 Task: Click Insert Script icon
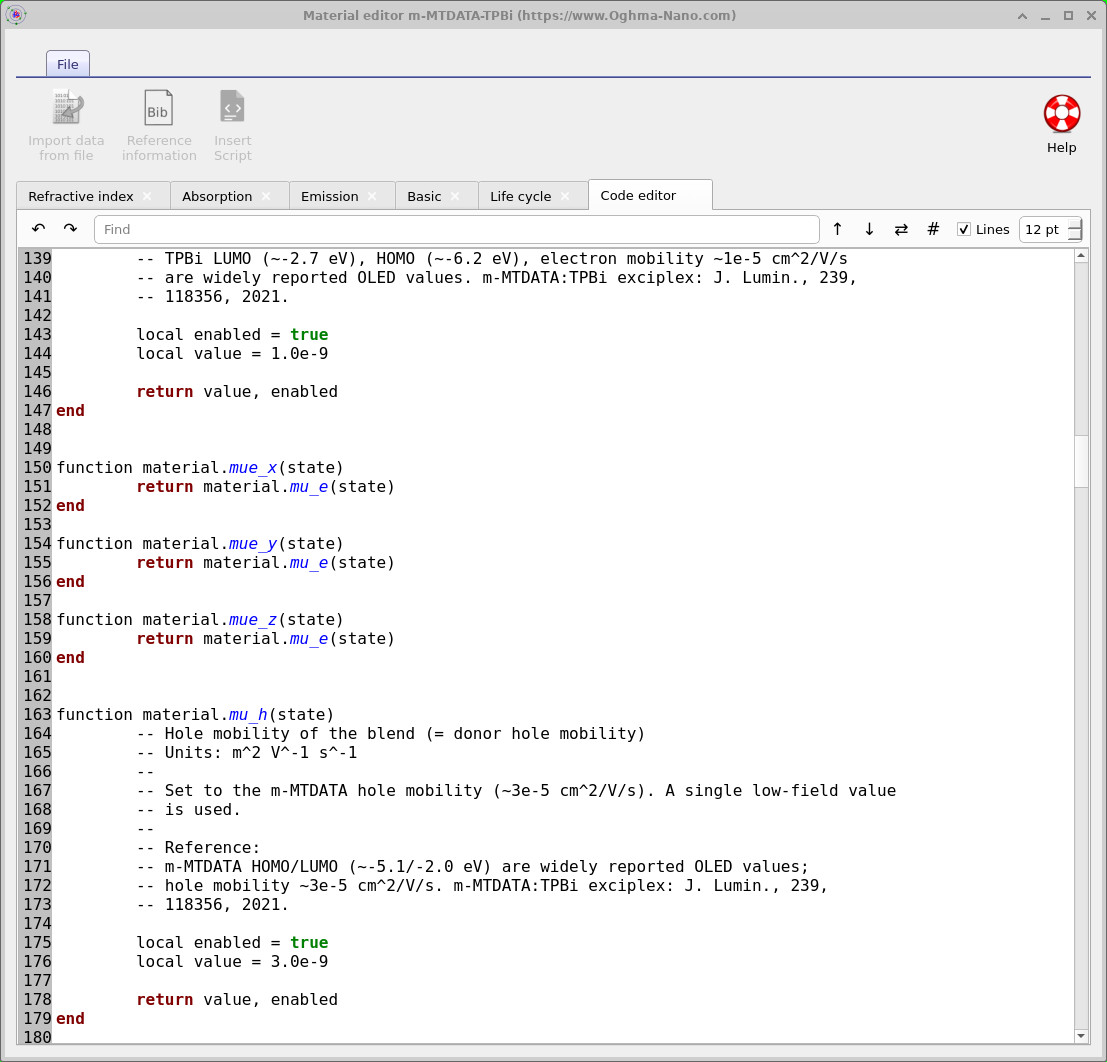[232, 108]
